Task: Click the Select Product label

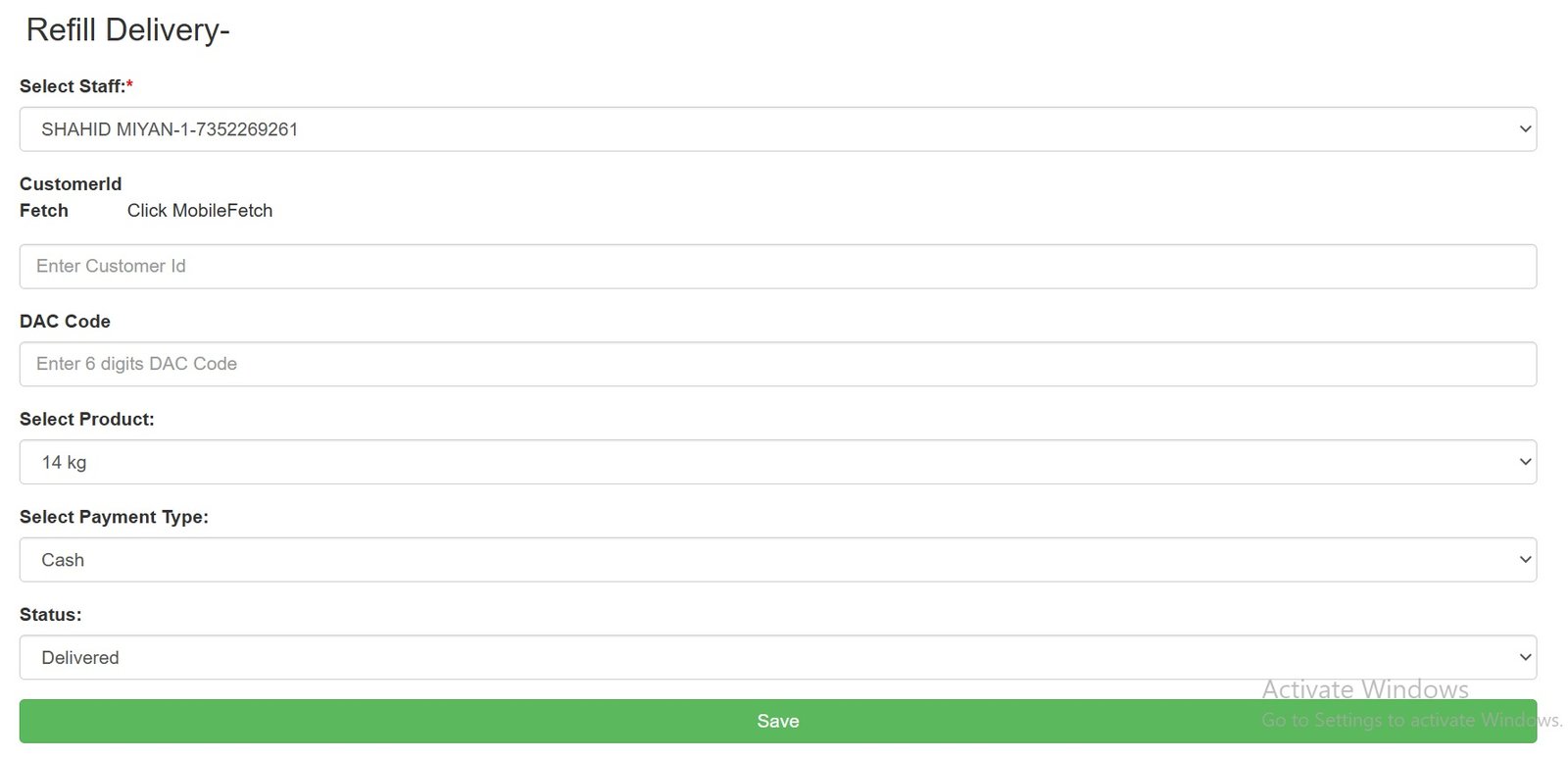Action: (x=87, y=420)
